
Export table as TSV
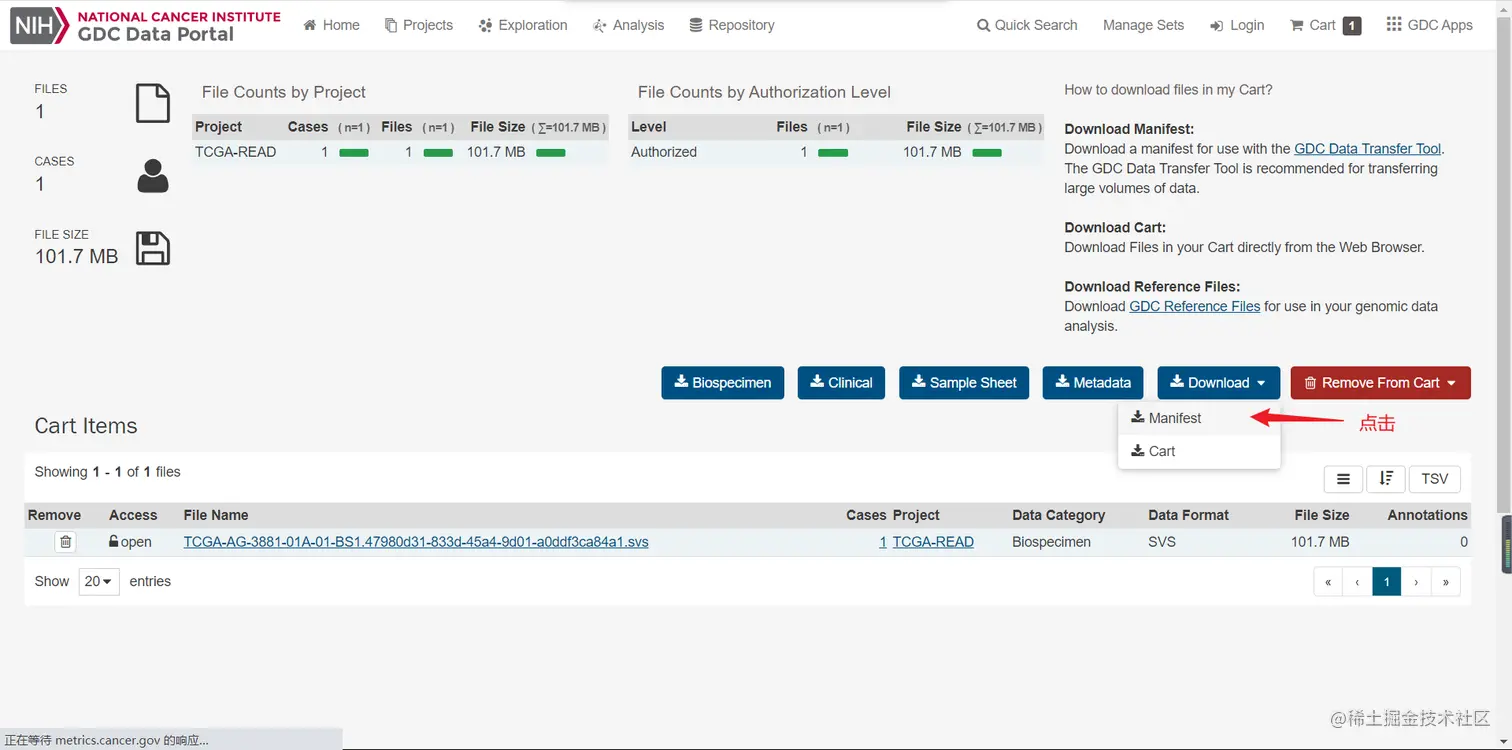1435,479
